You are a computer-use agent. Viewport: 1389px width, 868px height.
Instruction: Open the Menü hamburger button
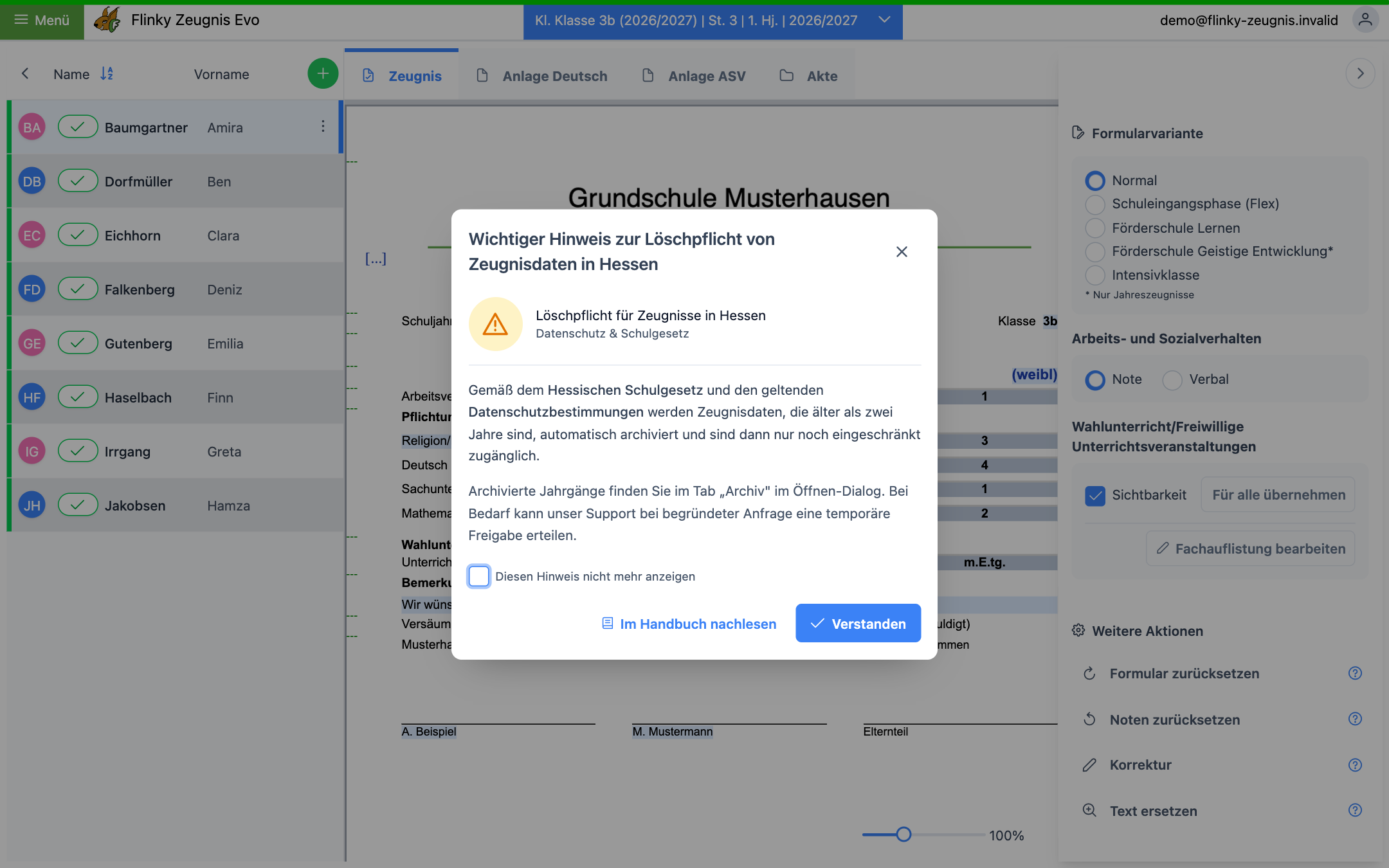[x=42, y=20]
